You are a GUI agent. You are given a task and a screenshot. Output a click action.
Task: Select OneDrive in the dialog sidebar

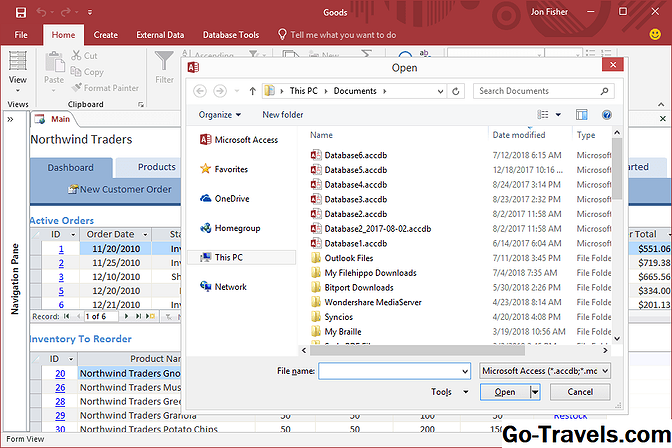[x=225, y=198]
